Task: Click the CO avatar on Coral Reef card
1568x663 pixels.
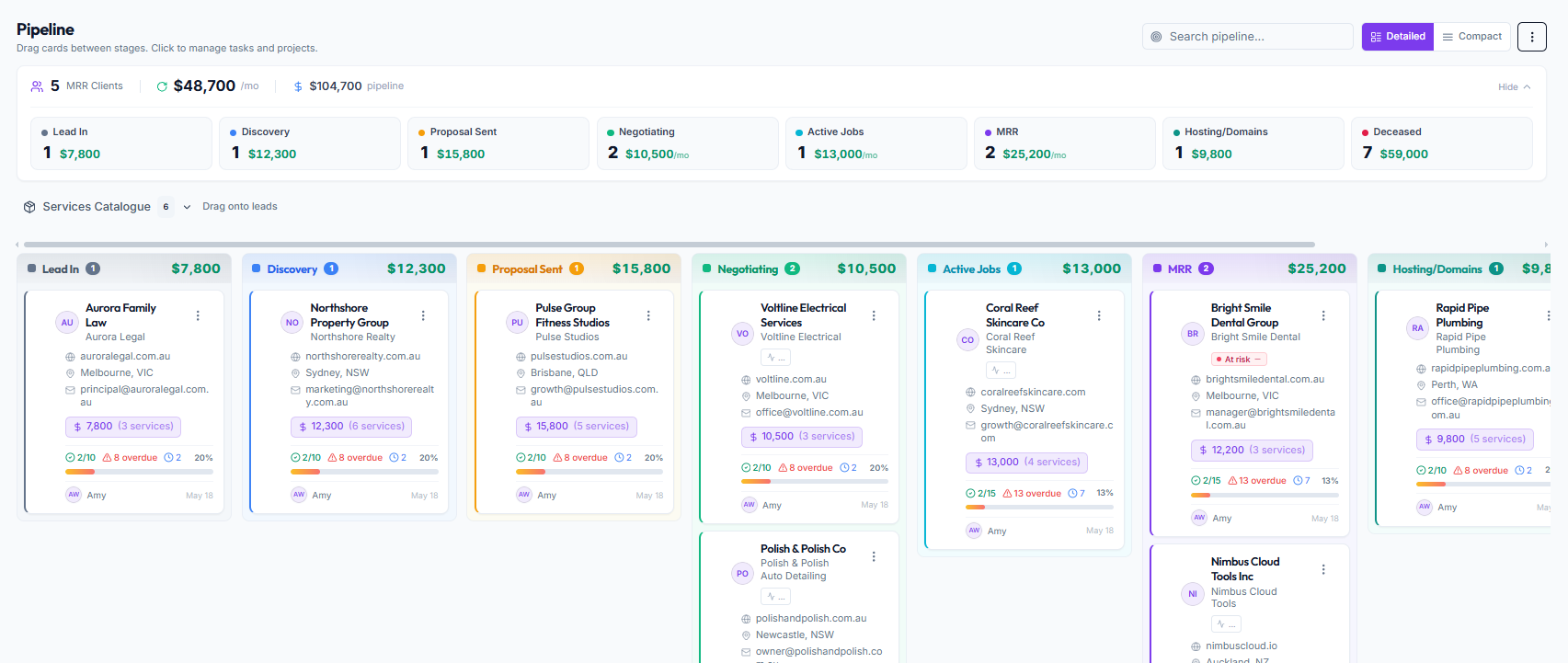Action: click(x=967, y=339)
